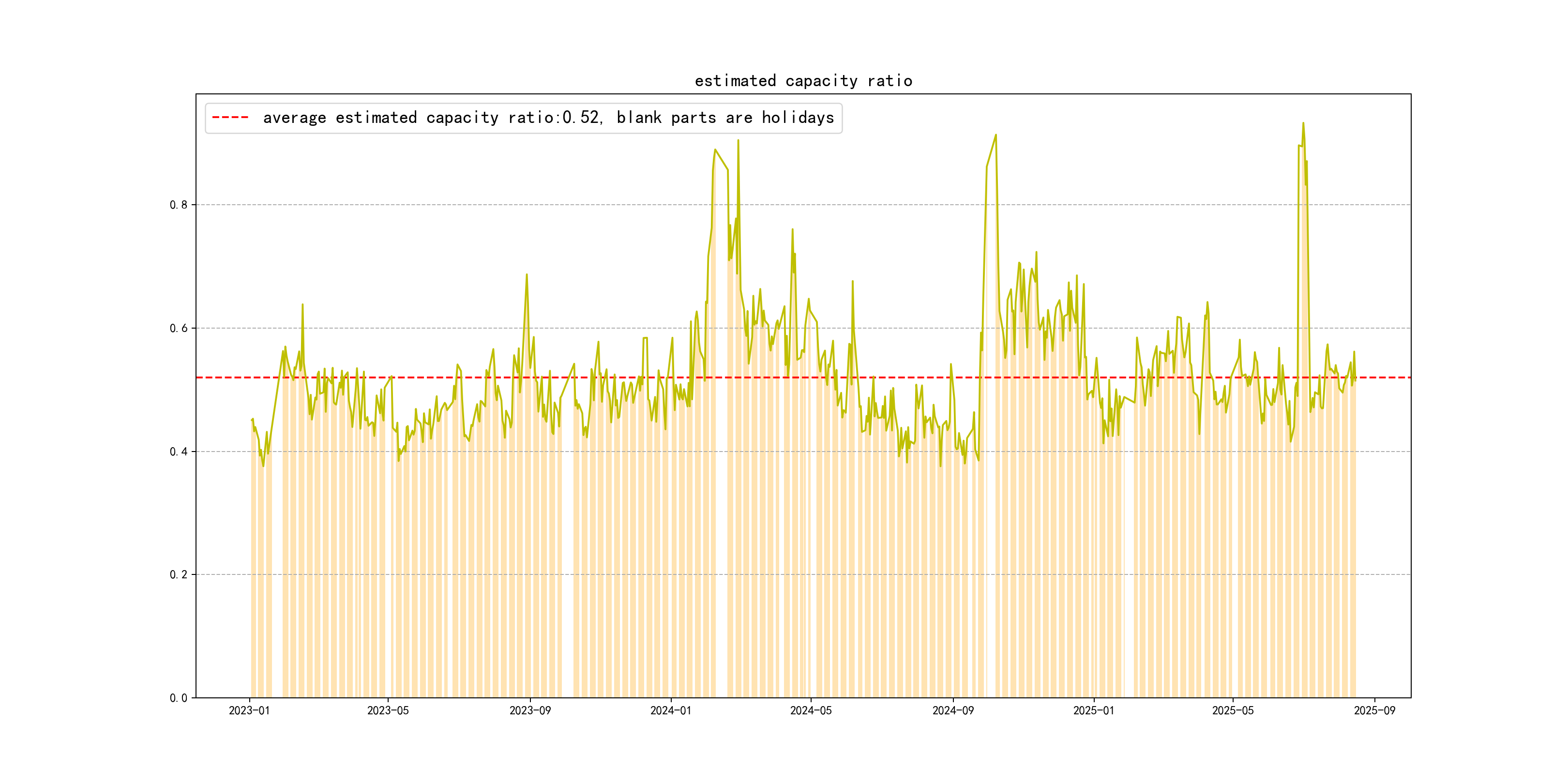Click the chart title 'estimated capacity ratio'
Viewport: 1568px width, 784px height.
click(803, 81)
